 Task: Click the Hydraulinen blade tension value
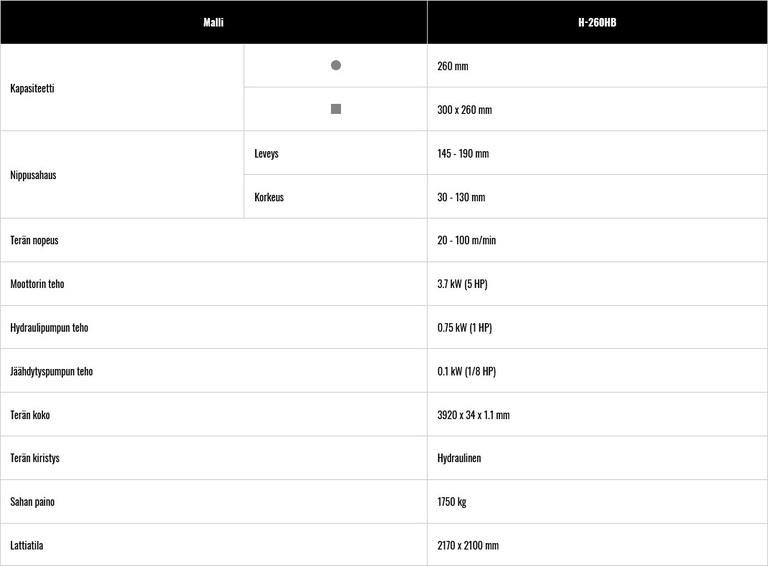point(459,458)
